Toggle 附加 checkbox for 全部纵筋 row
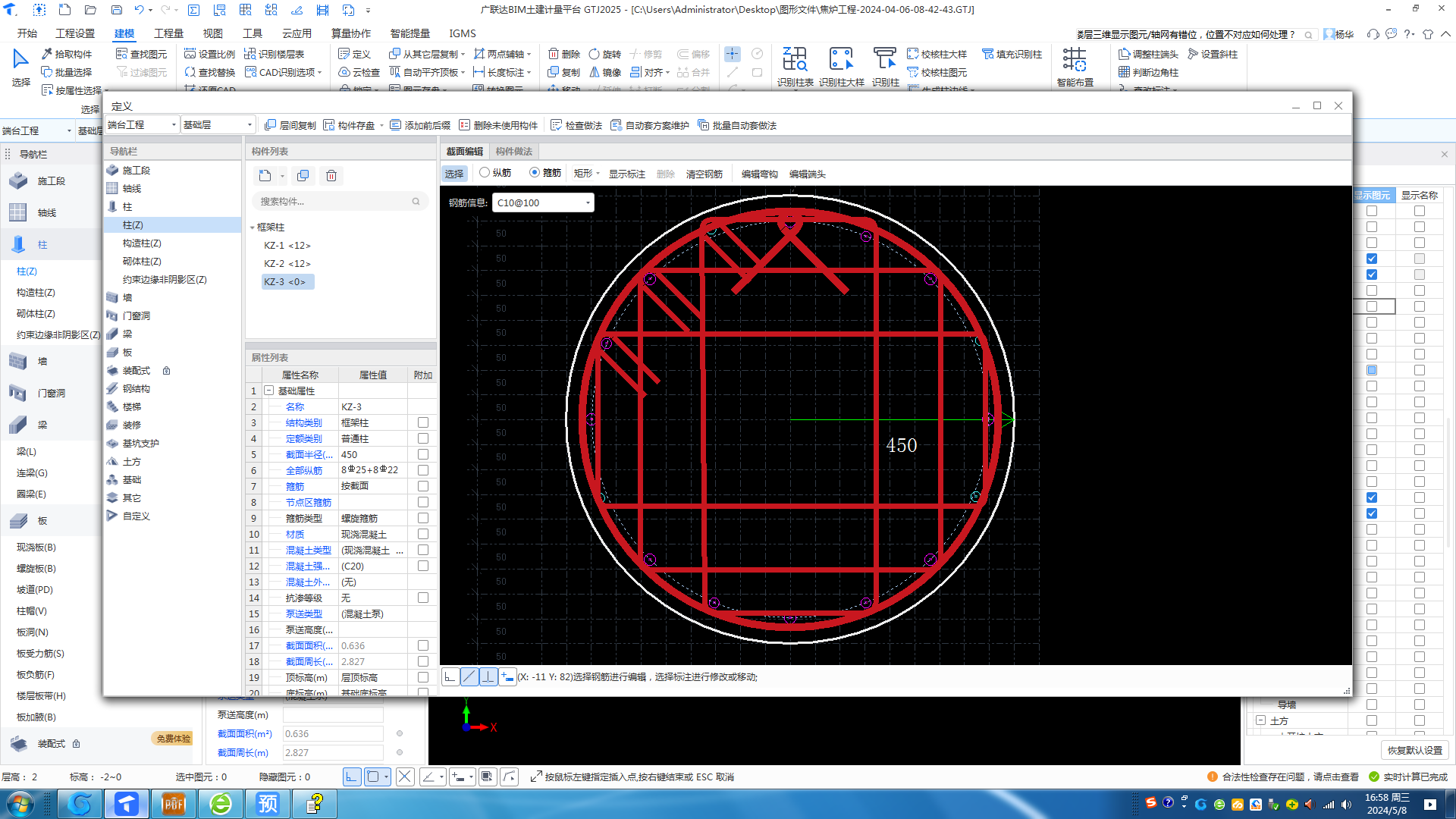The image size is (1456, 819). click(423, 470)
